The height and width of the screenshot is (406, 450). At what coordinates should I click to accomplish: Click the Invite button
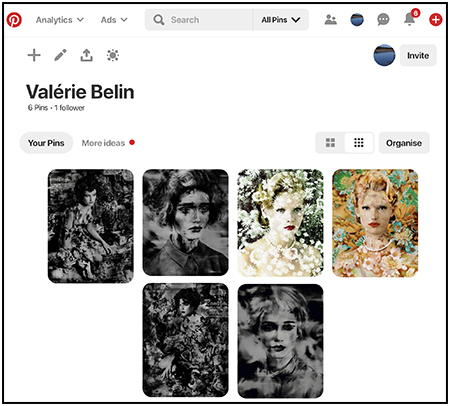(418, 55)
